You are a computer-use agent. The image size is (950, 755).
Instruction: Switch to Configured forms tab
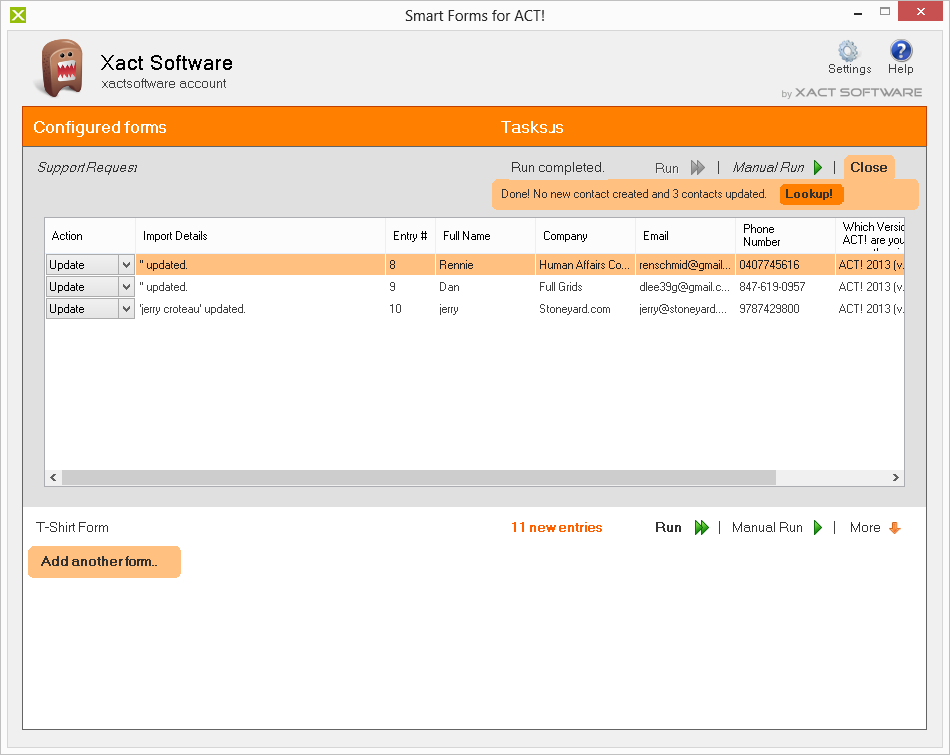tap(100, 127)
